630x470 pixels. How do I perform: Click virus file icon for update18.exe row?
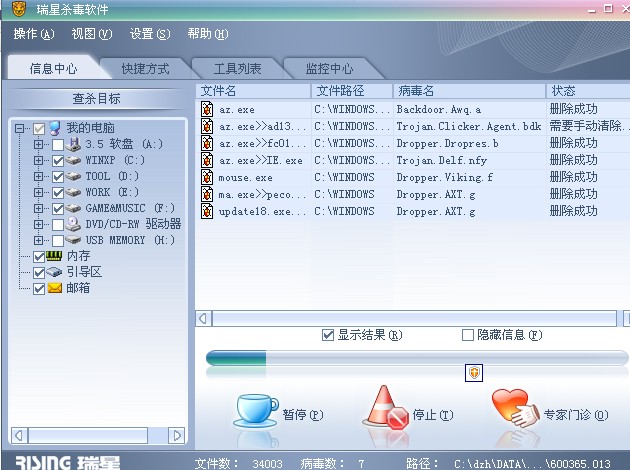tap(207, 211)
